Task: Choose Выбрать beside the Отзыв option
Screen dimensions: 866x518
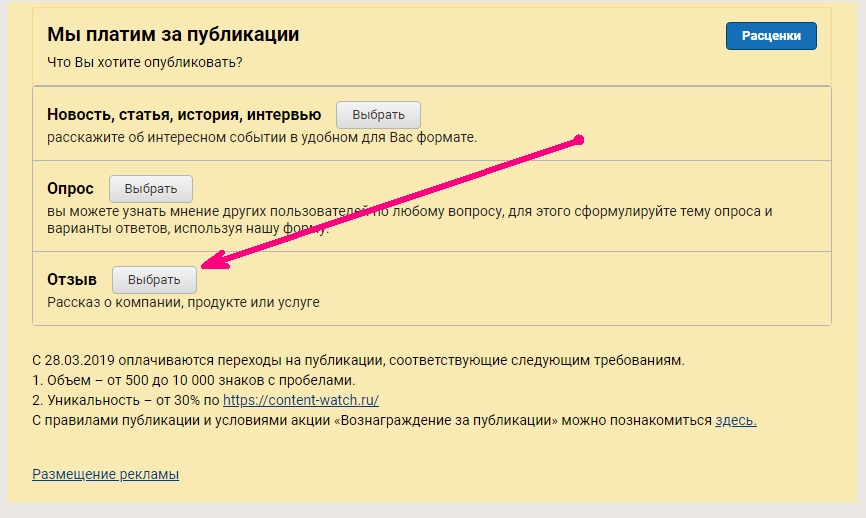Action: [x=154, y=280]
